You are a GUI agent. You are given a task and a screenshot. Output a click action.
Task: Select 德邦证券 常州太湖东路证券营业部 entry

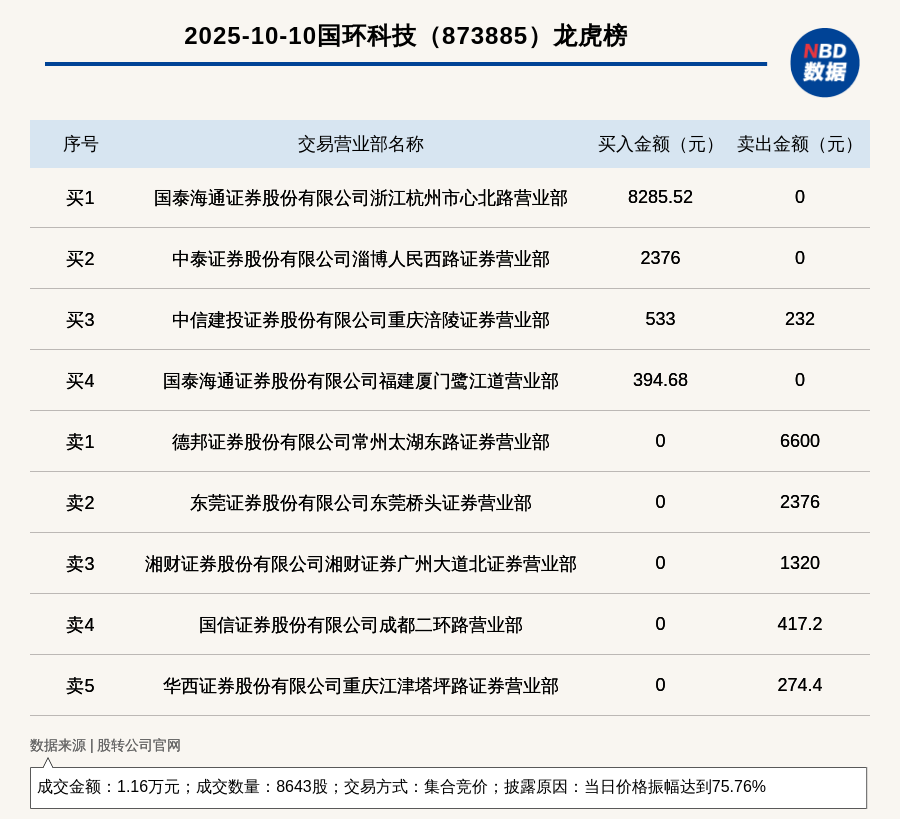point(360,442)
